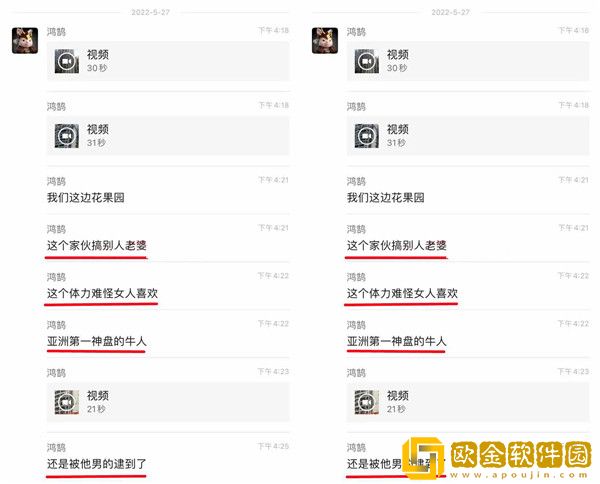Open 鸿鹄's avatar in the left chat
Viewport: 600px width, 484px height.
pos(25,41)
